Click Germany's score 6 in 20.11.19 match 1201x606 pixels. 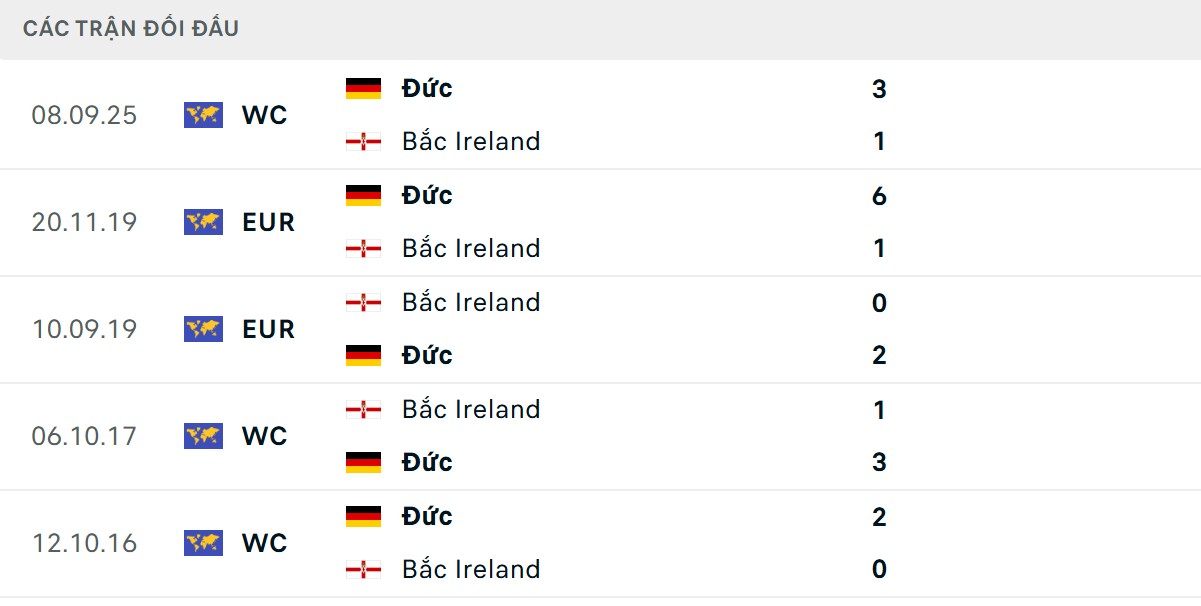[879, 196]
